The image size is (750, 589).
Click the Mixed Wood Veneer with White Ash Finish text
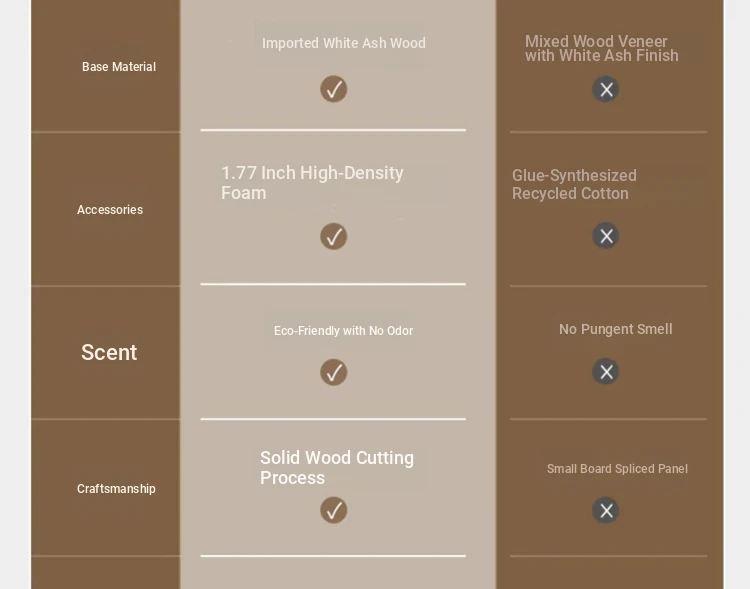pyautogui.click(x=602, y=48)
